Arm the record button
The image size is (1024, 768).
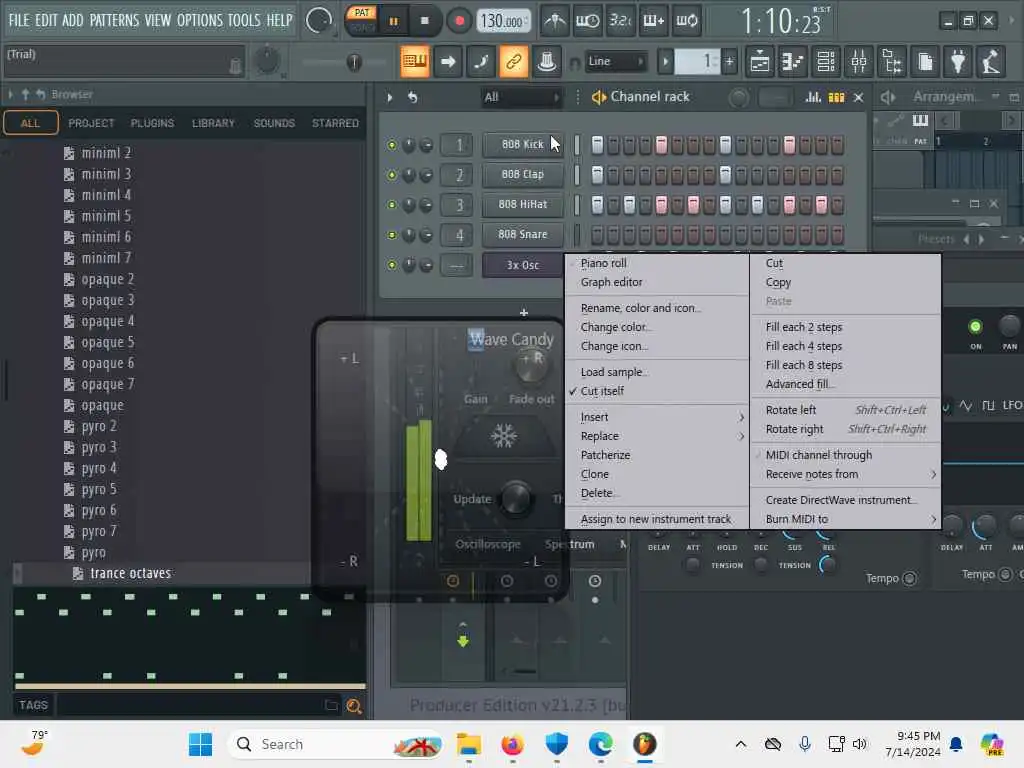click(460, 21)
